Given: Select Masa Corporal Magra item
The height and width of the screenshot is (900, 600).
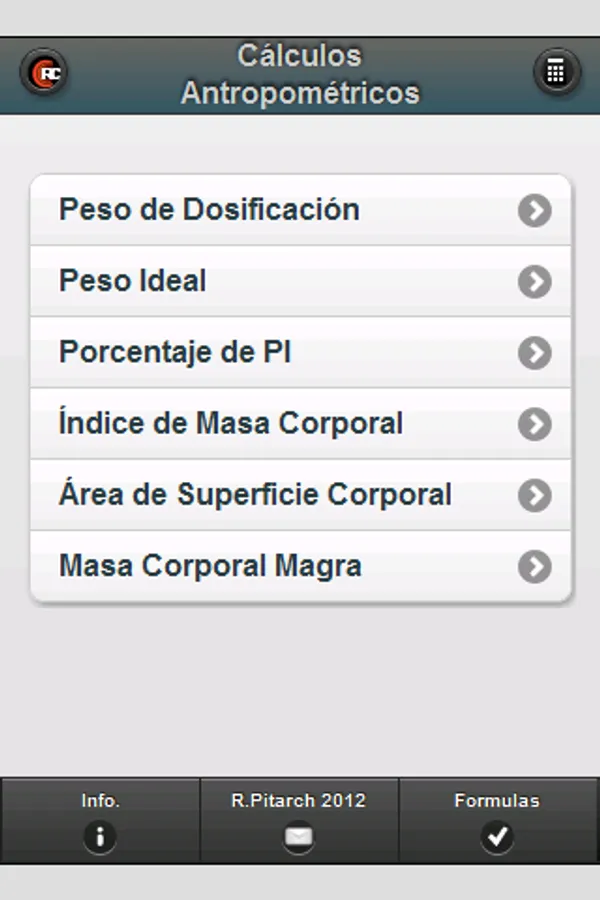Looking at the screenshot, I should coord(210,567).
